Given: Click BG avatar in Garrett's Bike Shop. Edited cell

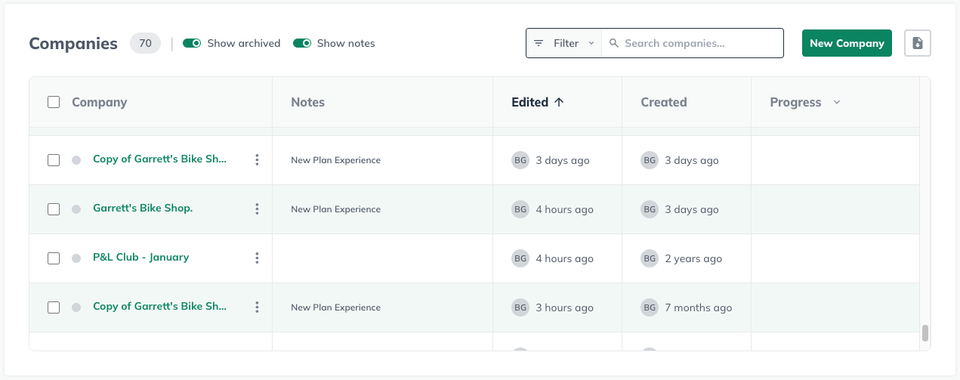Looking at the screenshot, I should 520,209.
